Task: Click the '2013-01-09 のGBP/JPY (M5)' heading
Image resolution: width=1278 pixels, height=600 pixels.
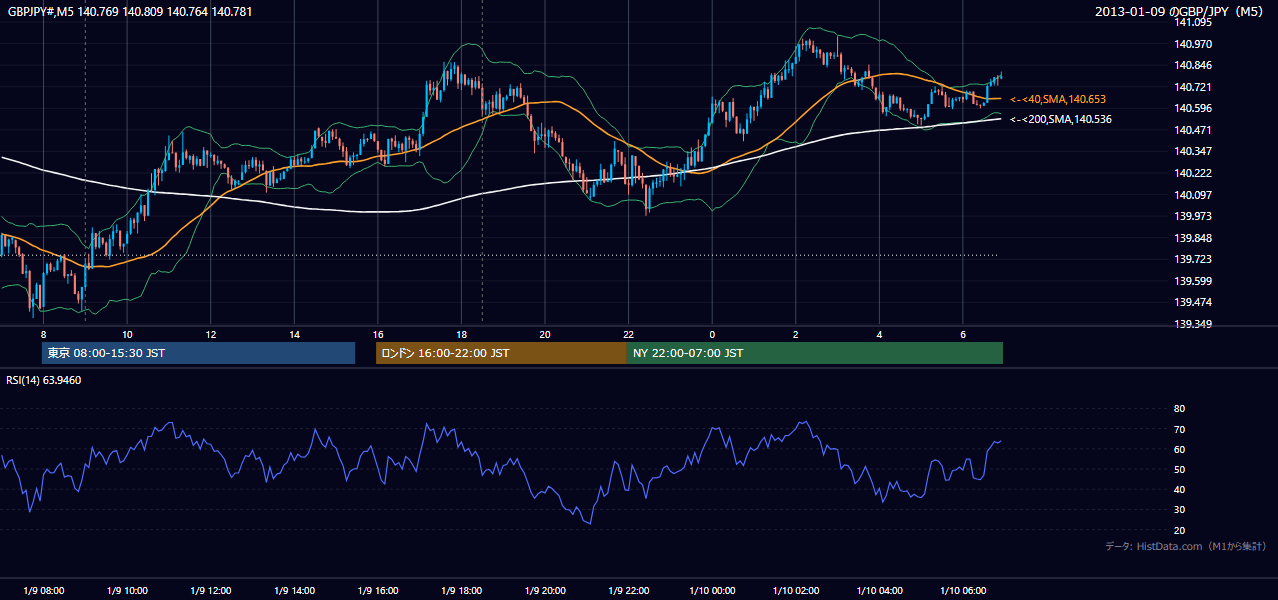Action: click(1181, 12)
